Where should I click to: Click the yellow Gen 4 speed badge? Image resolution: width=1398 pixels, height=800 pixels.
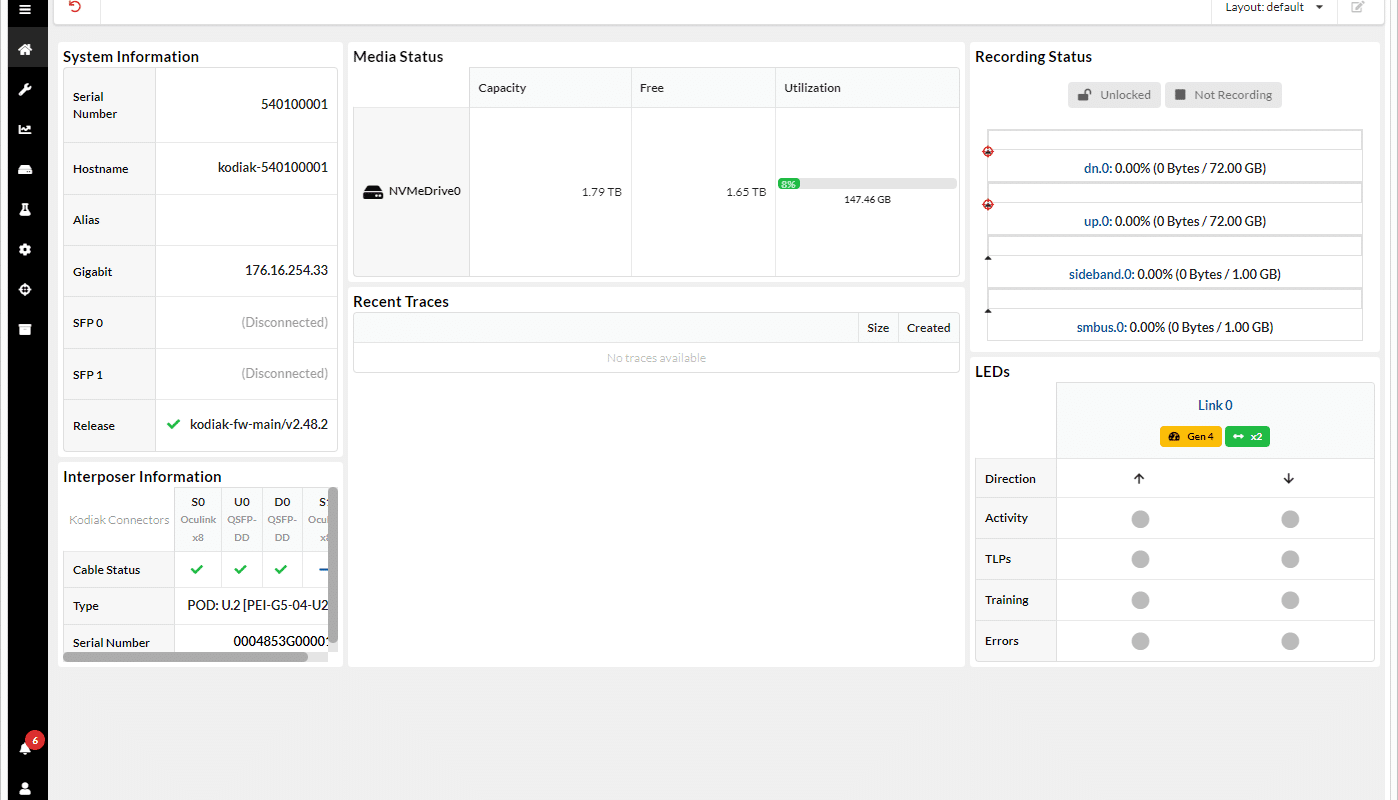click(x=1190, y=437)
